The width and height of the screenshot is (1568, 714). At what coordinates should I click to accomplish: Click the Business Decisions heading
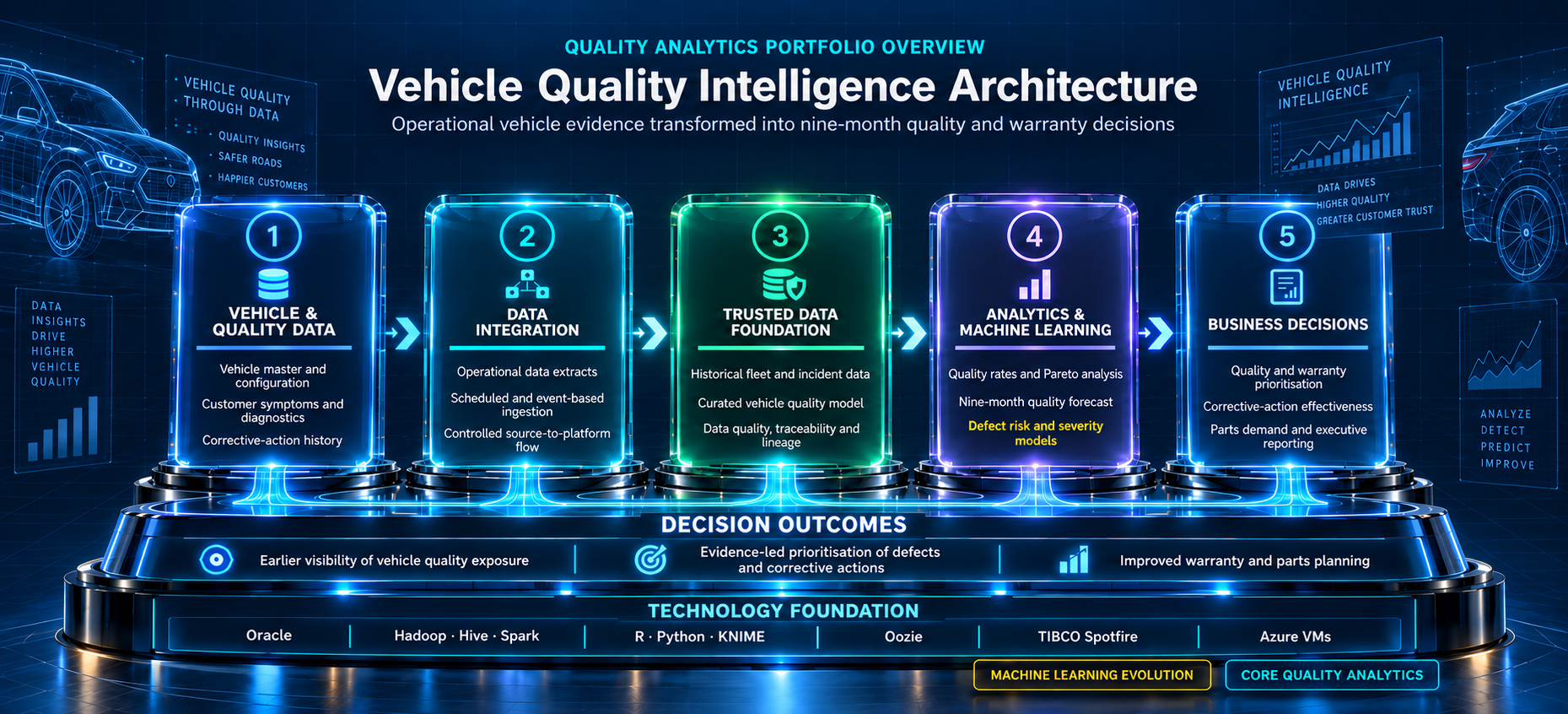click(1288, 324)
